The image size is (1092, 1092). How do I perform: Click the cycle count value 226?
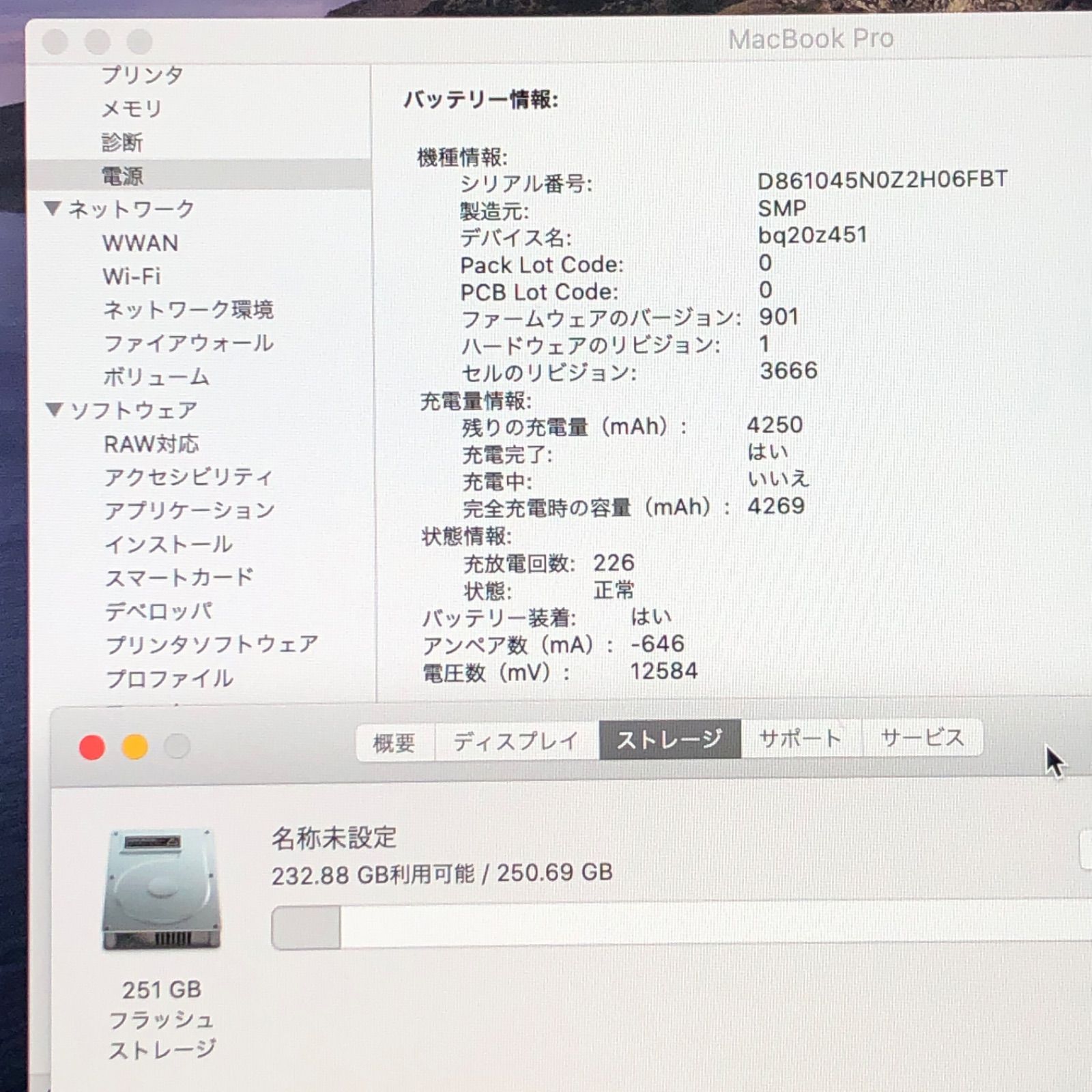tap(614, 563)
